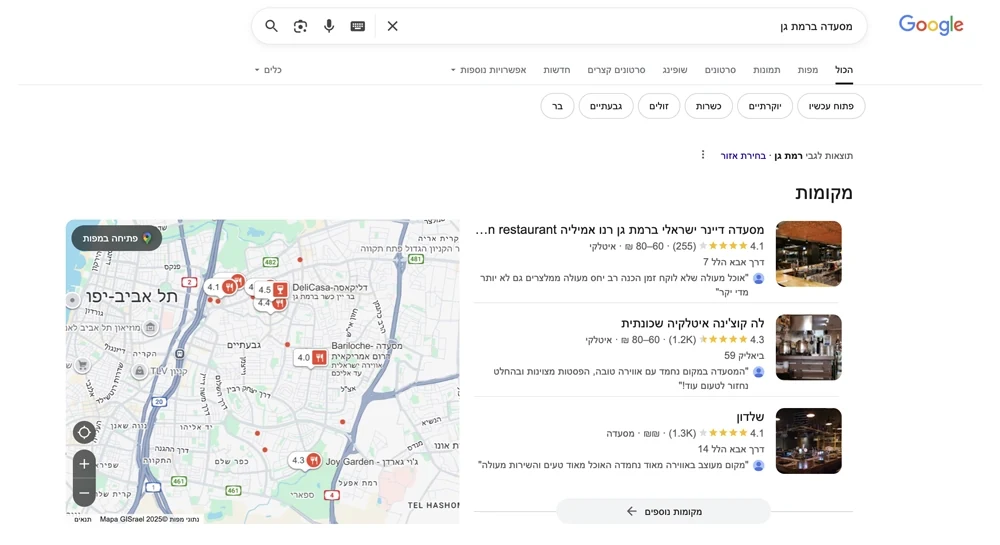Apply the כשרות filter chip

pos(709,106)
